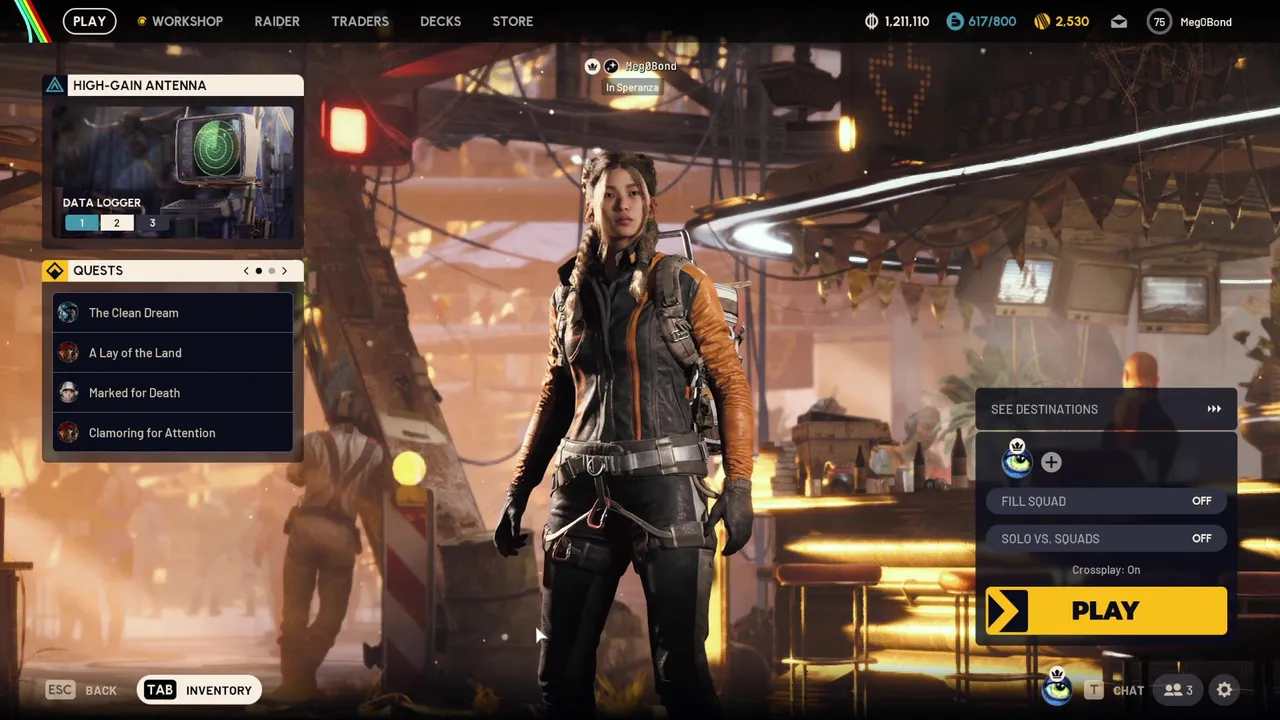Click the triple-arrow icon on See Destinations
This screenshot has width=1280, height=720.
point(1214,409)
